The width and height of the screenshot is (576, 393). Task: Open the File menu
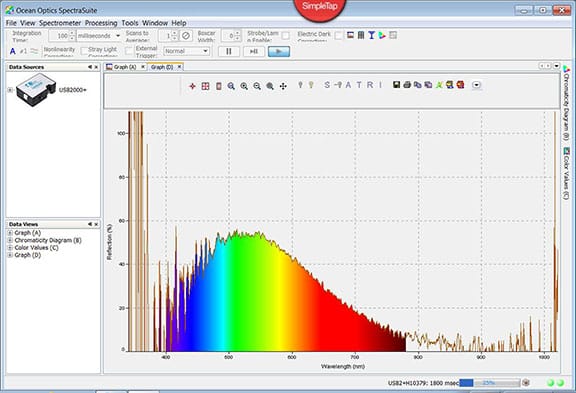click(11, 23)
